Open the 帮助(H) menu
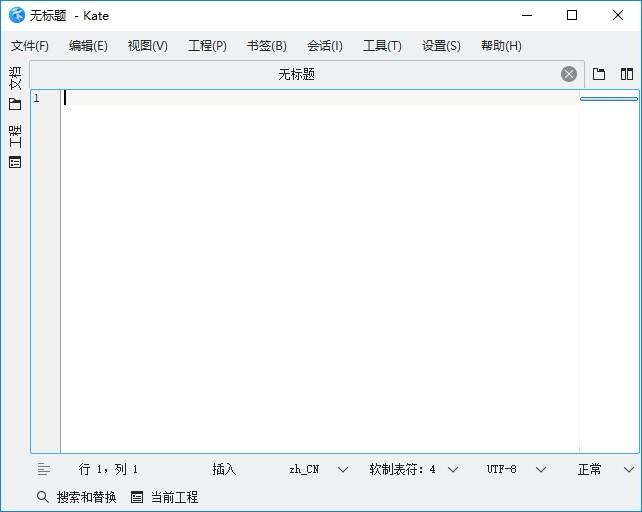 pyautogui.click(x=501, y=45)
